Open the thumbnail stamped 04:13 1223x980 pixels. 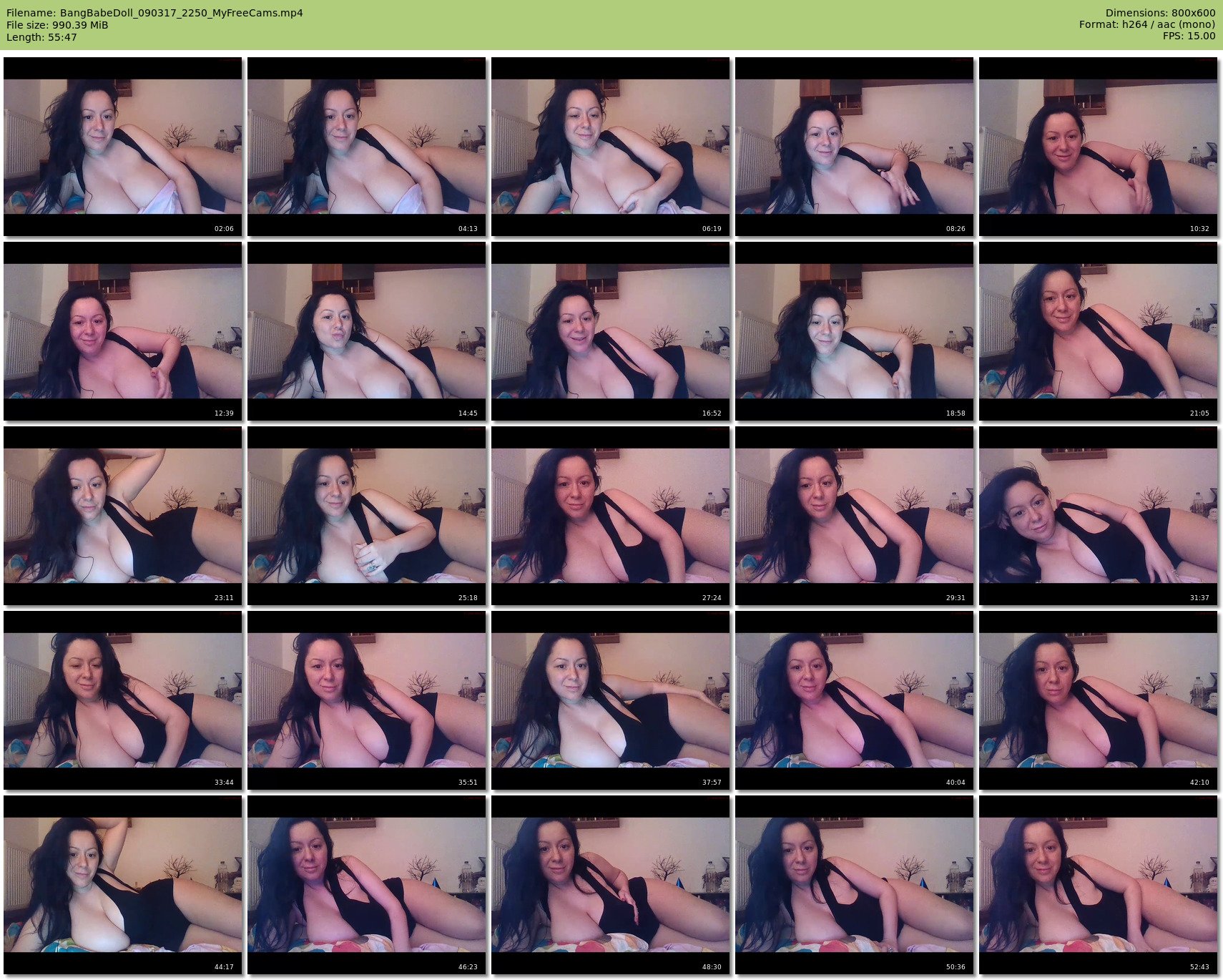click(x=367, y=147)
